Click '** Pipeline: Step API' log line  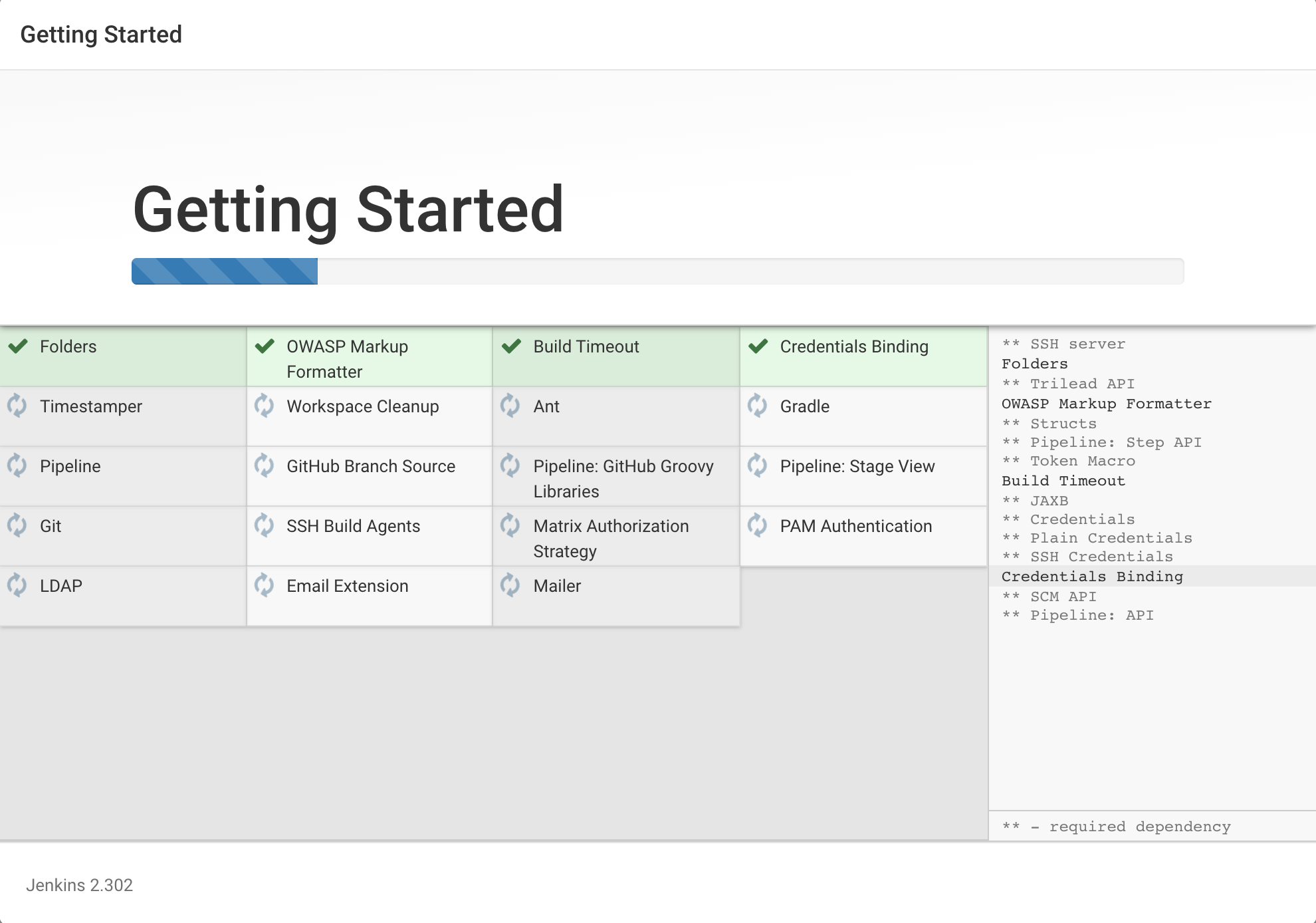[1101, 442]
